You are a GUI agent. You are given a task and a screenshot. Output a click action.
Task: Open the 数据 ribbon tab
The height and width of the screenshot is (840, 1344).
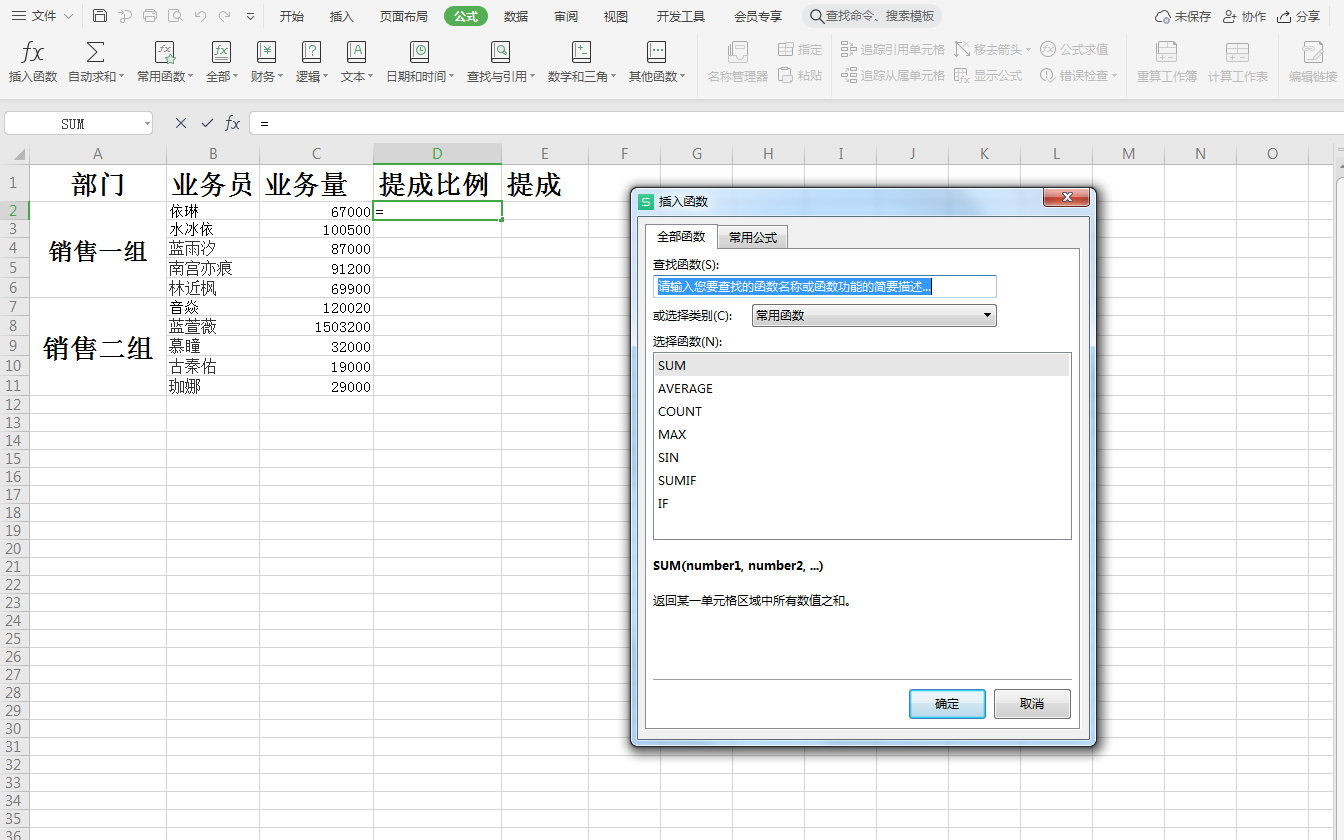(x=516, y=16)
